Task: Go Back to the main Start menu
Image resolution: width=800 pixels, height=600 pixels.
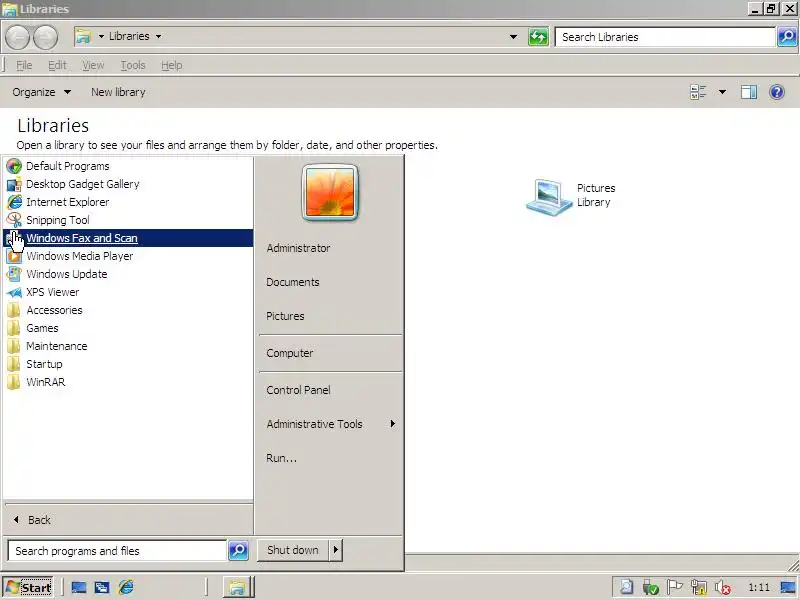Action: point(128,520)
